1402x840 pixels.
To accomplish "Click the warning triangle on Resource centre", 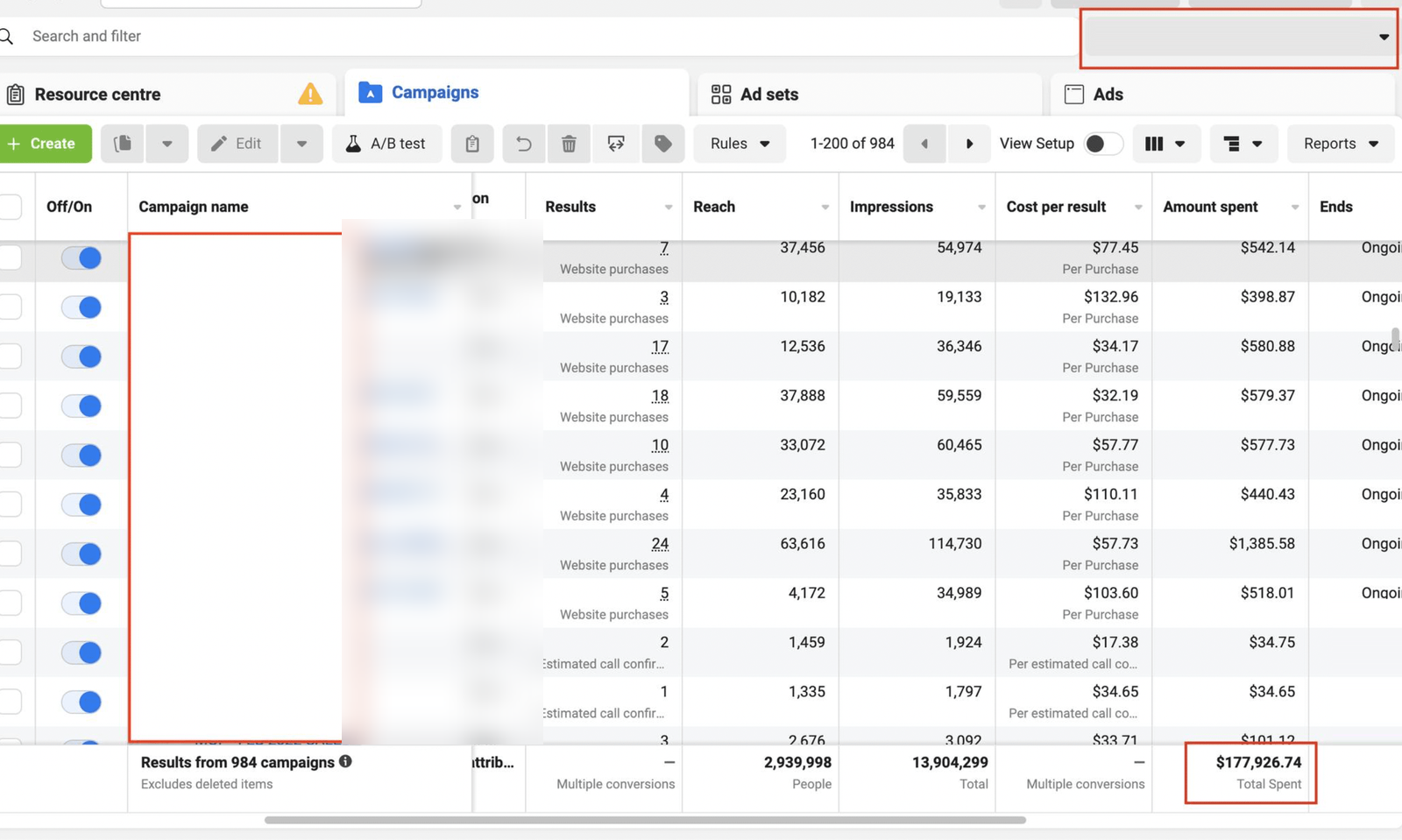I will point(310,94).
